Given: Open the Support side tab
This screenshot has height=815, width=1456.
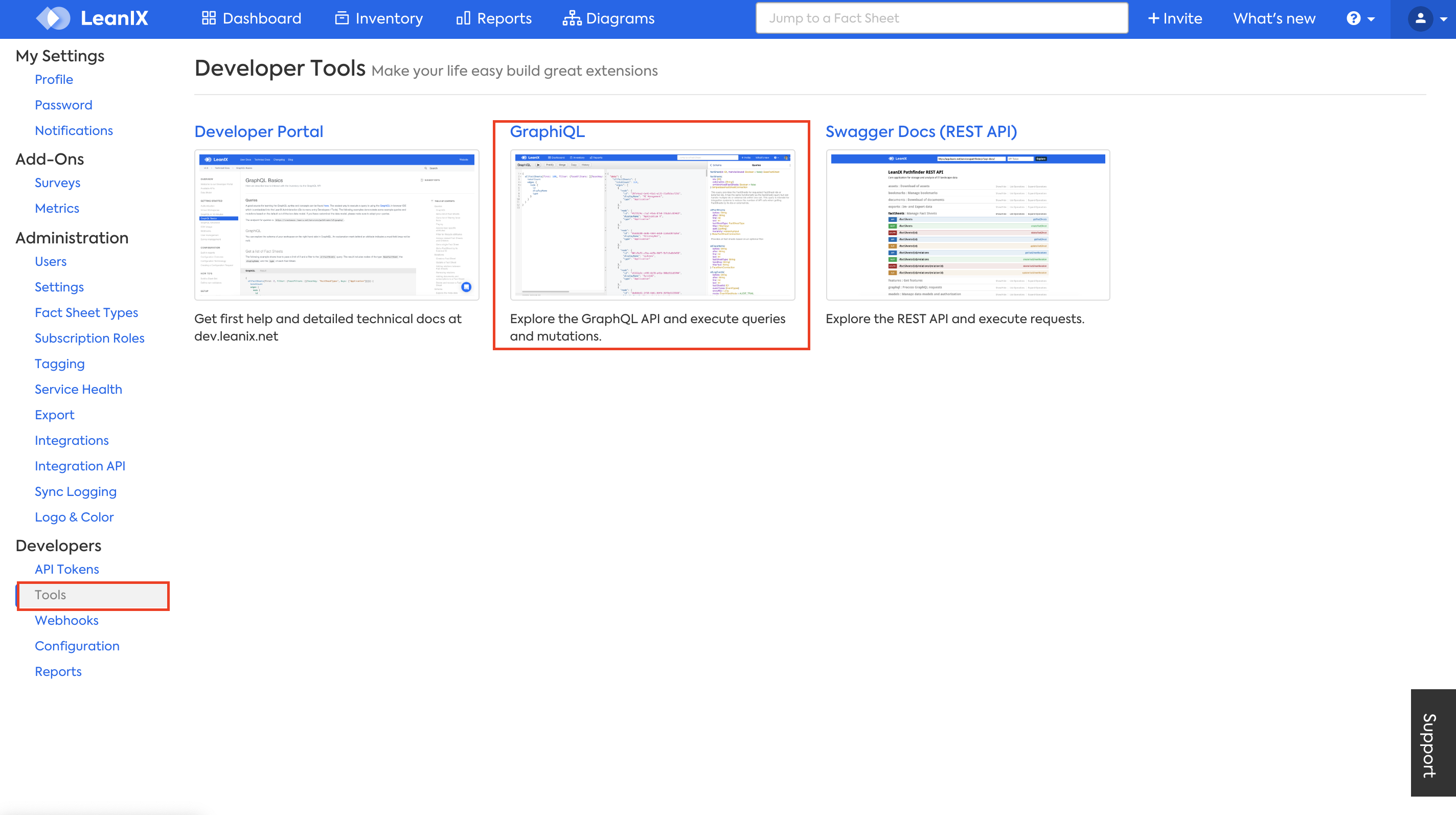Looking at the screenshot, I should (x=1432, y=743).
